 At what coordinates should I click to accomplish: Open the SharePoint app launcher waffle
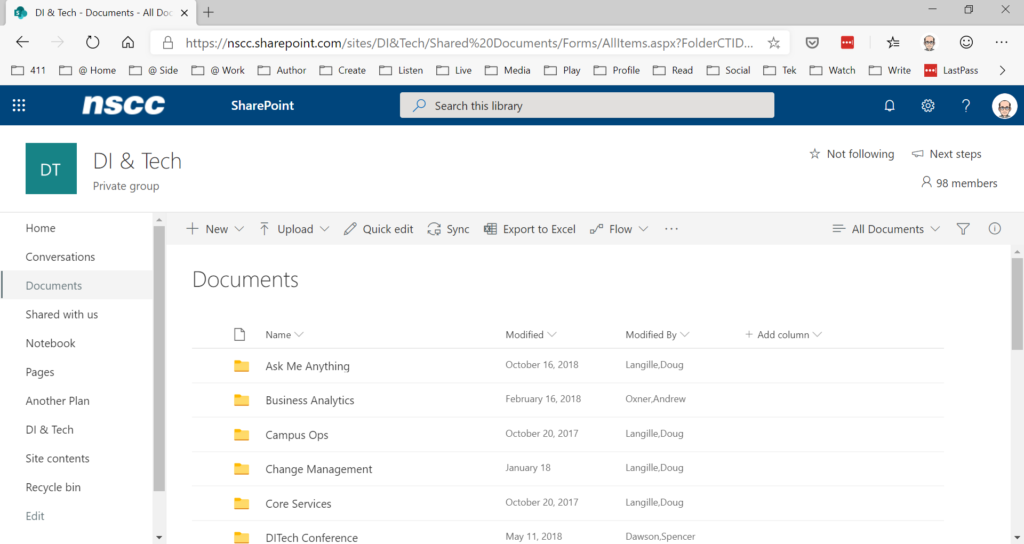point(19,105)
